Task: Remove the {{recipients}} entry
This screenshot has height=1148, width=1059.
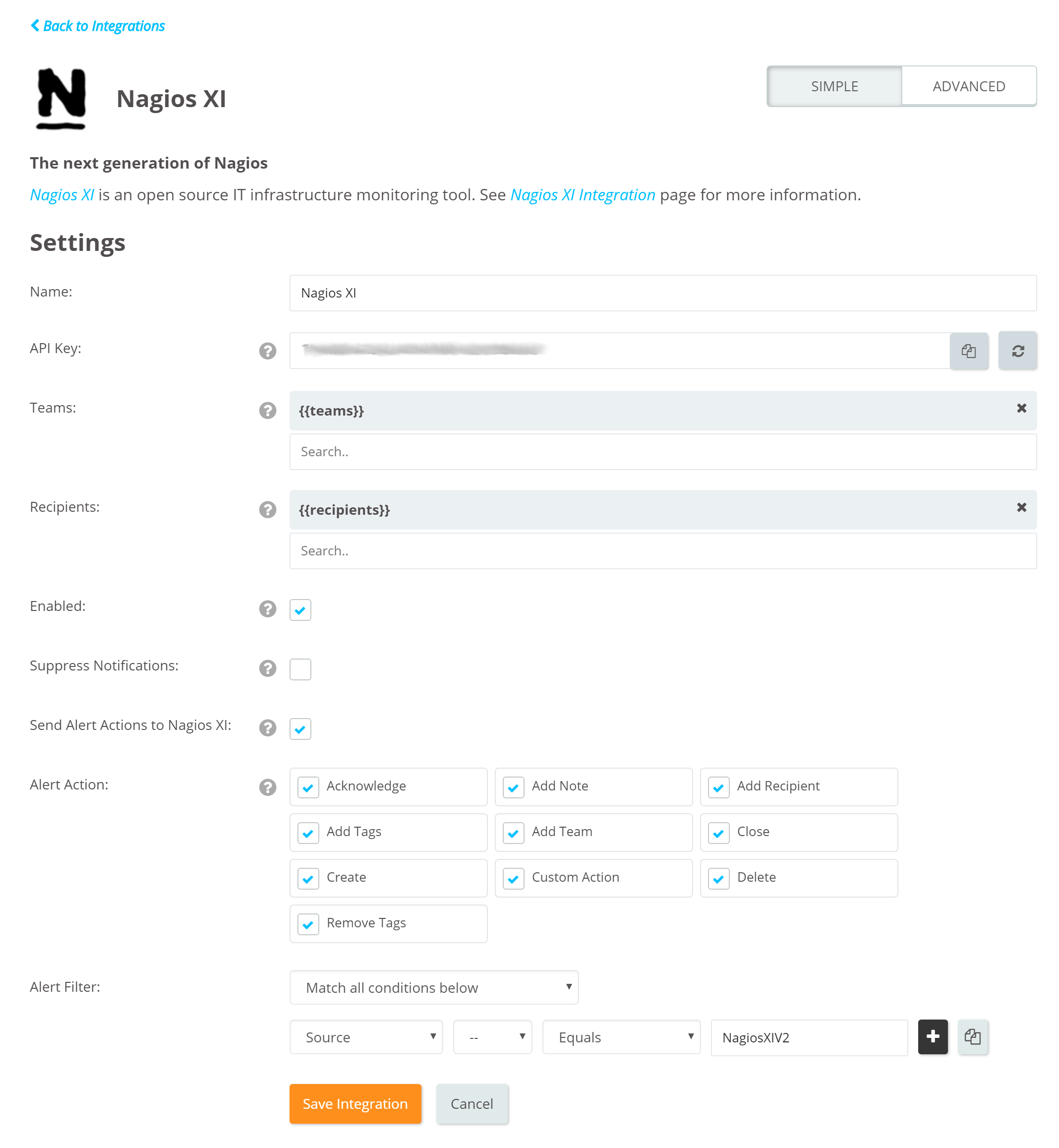Action: (1021, 507)
